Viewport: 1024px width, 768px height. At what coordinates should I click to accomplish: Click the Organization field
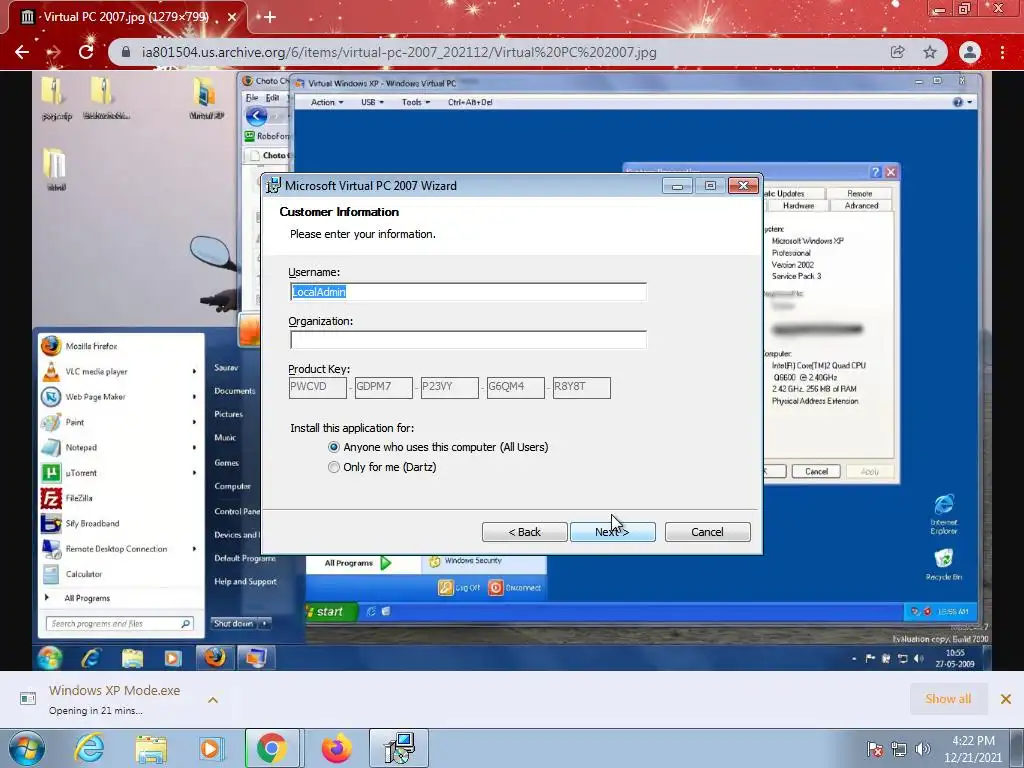(468, 340)
